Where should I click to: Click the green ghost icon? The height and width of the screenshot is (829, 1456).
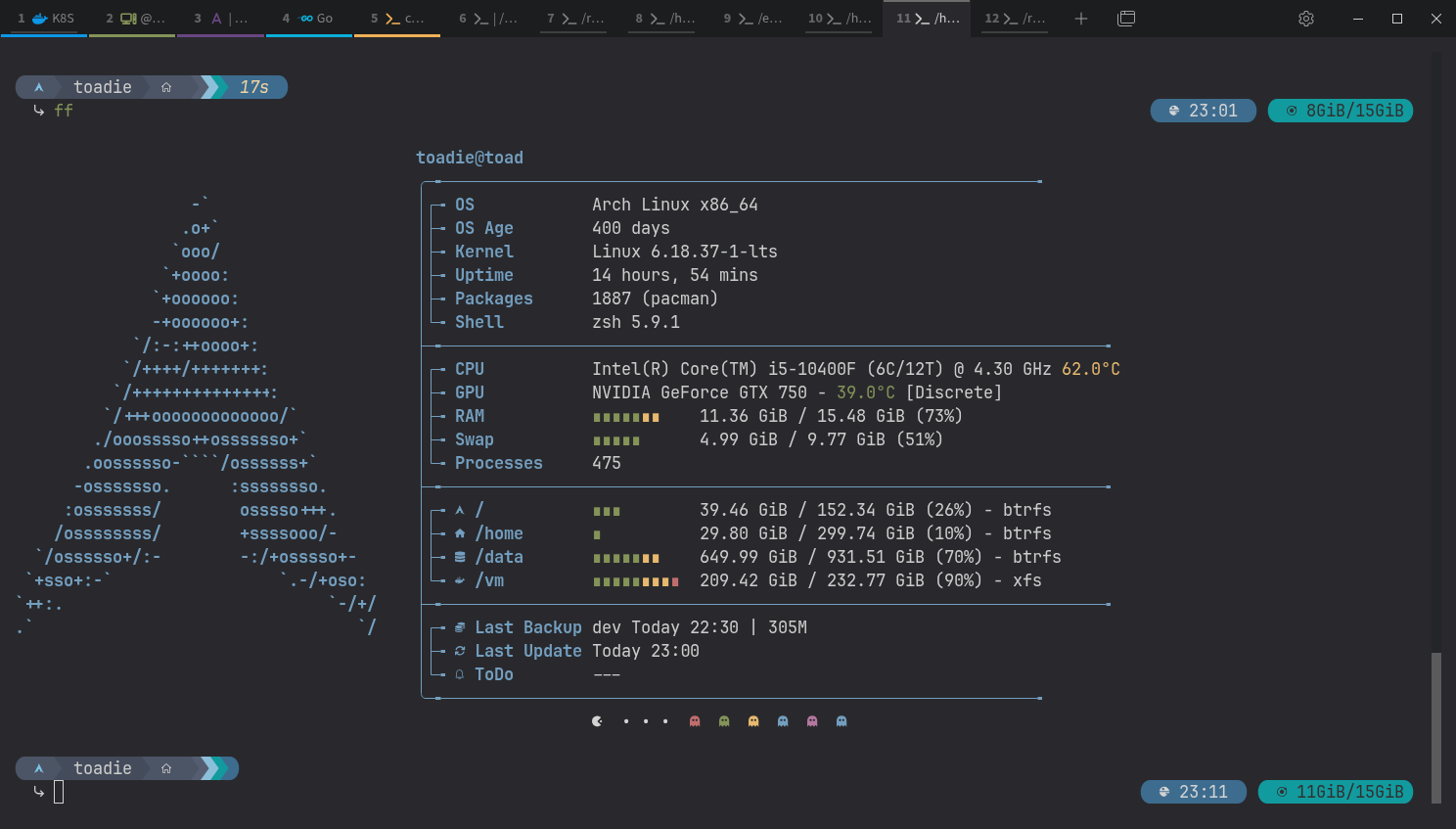click(x=724, y=721)
